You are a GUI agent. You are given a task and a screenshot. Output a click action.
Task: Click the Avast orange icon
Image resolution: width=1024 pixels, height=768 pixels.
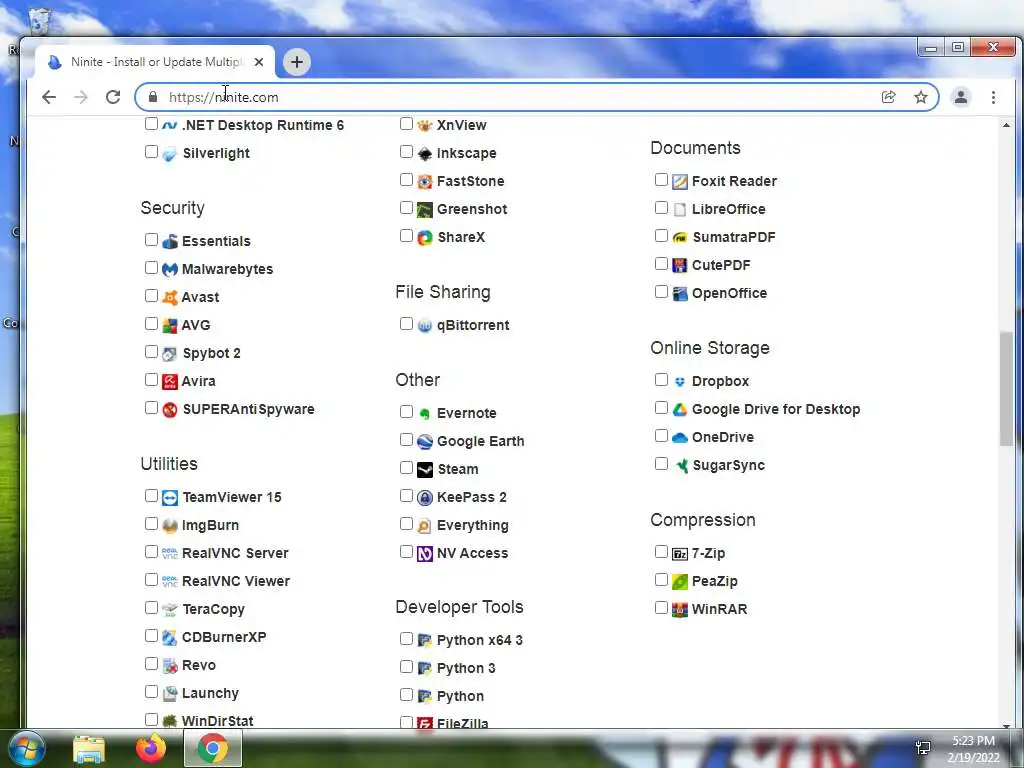(x=170, y=297)
